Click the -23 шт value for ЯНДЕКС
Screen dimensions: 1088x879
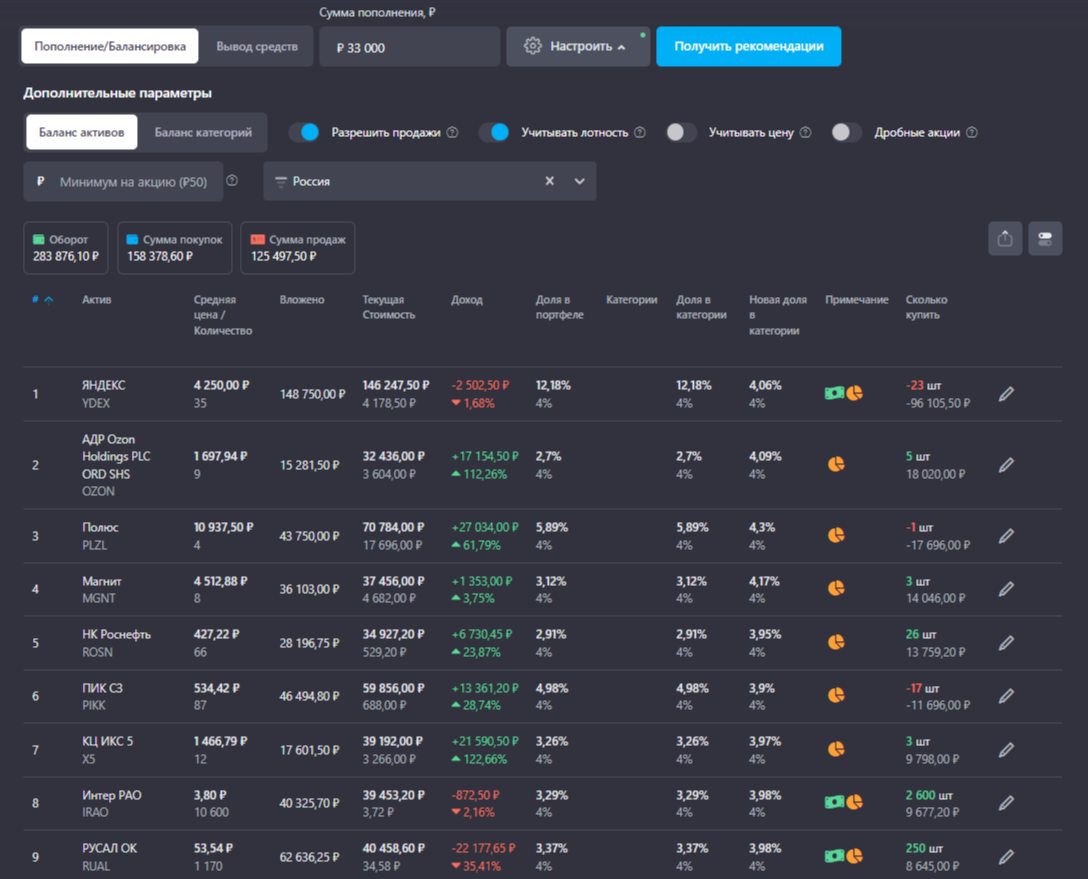[924, 385]
